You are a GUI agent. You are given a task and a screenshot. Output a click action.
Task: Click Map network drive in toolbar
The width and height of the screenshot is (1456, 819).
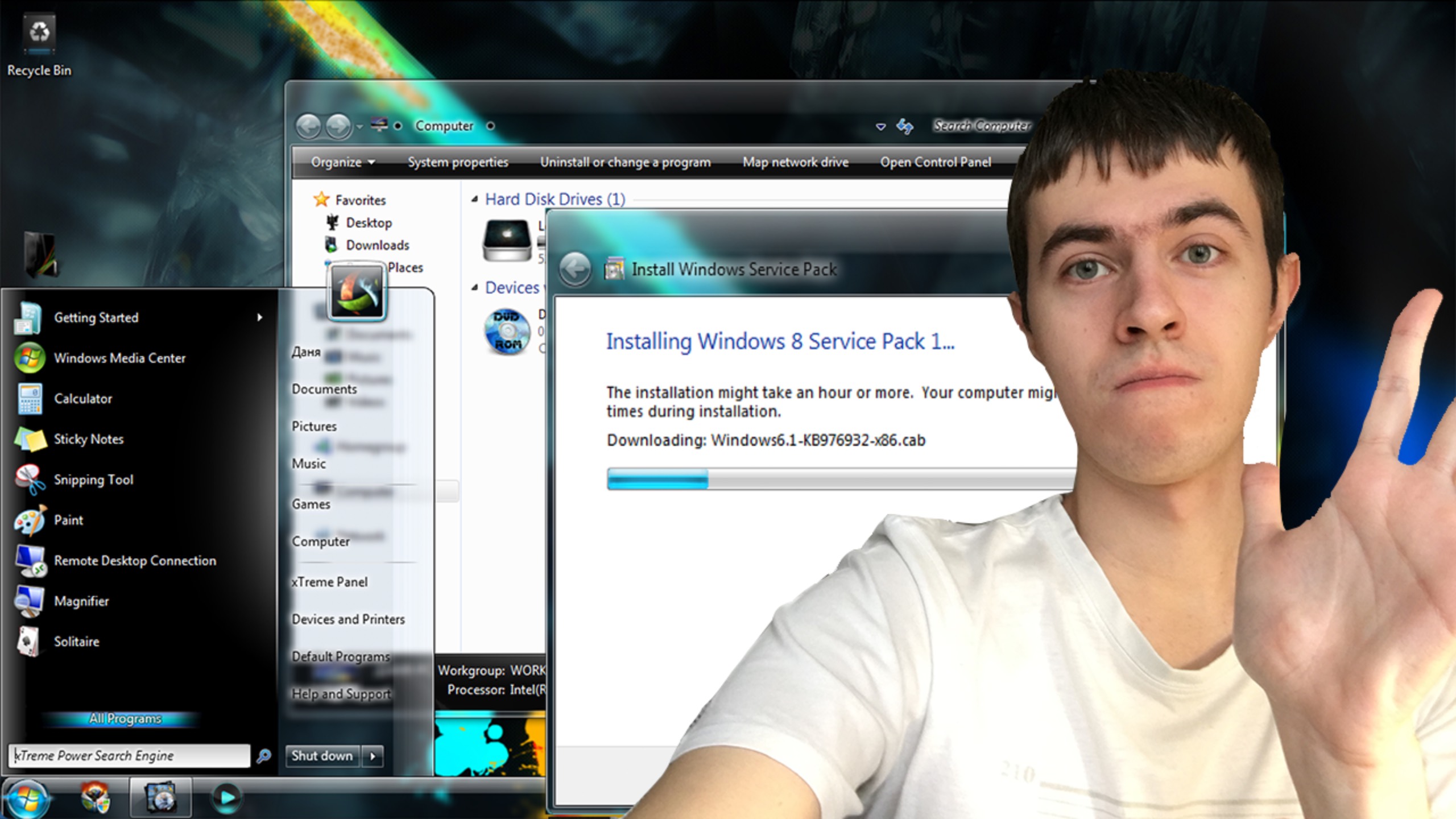coord(795,163)
